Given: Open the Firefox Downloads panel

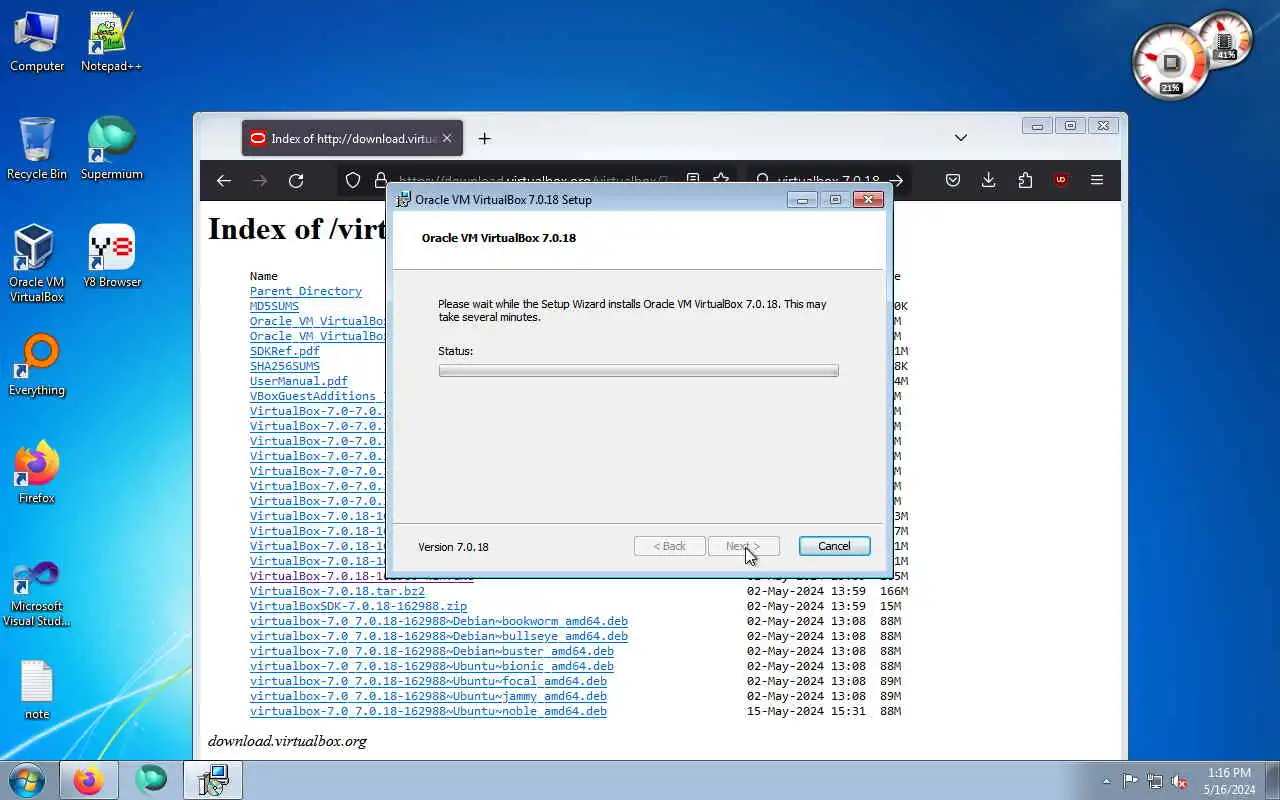Looking at the screenshot, I should click(x=989, y=180).
